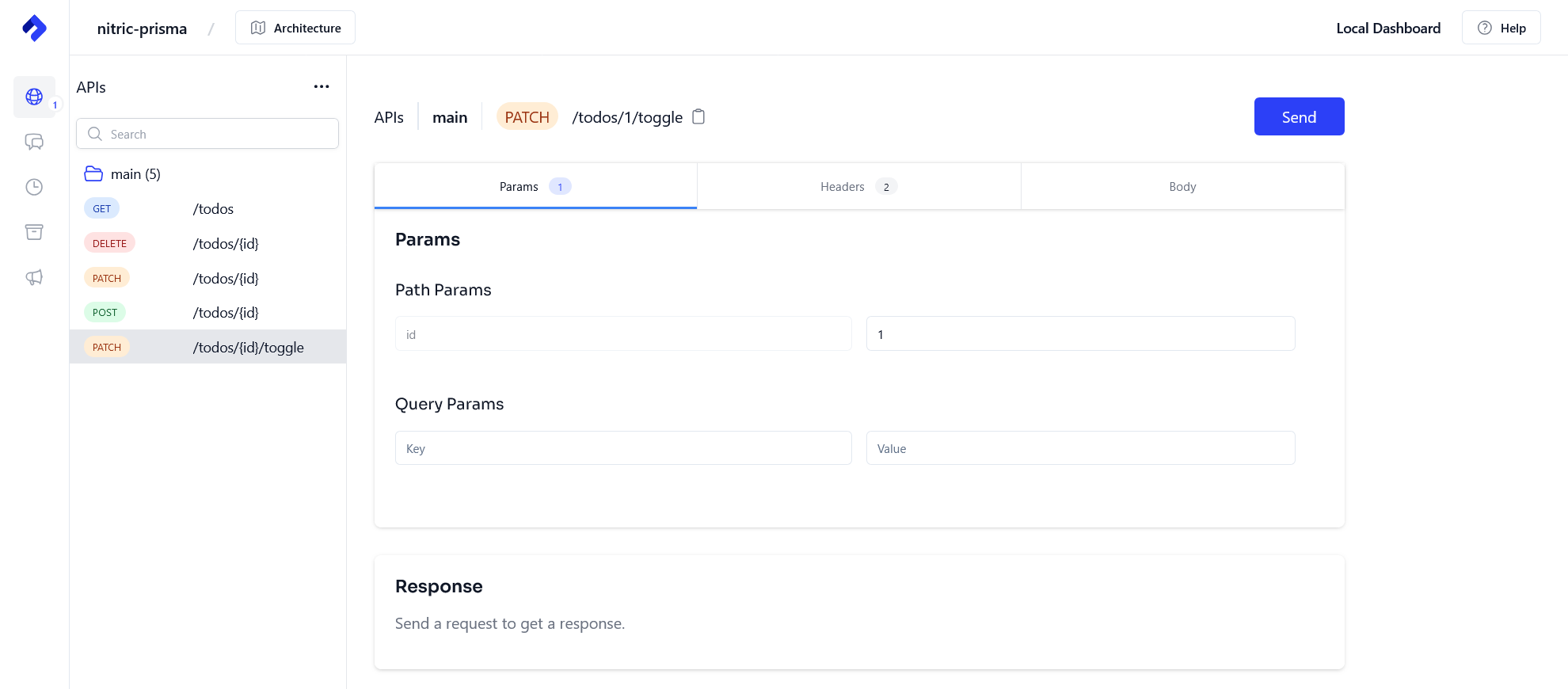The image size is (1568, 689).
Task: Click the query params Key field
Action: (x=623, y=448)
